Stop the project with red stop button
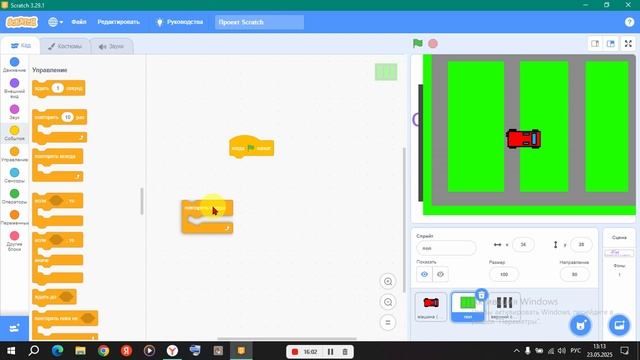640x360 pixels. pyautogui.click(x=433, y=43)
